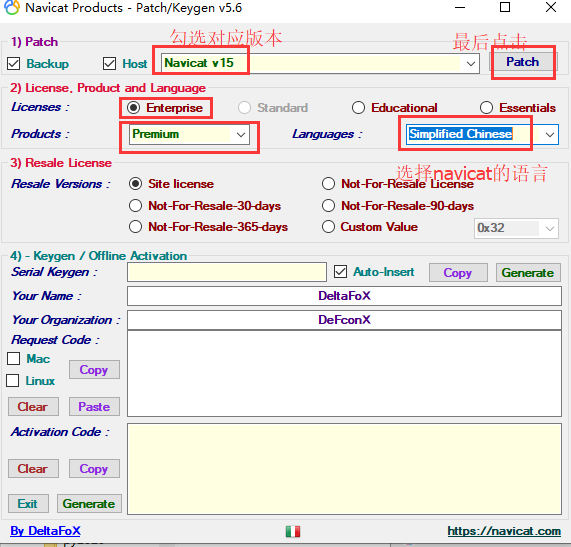The height and width of the screenshot is (547, 571).
Task: Open the Products Premium dropdown
Action: 241,135
